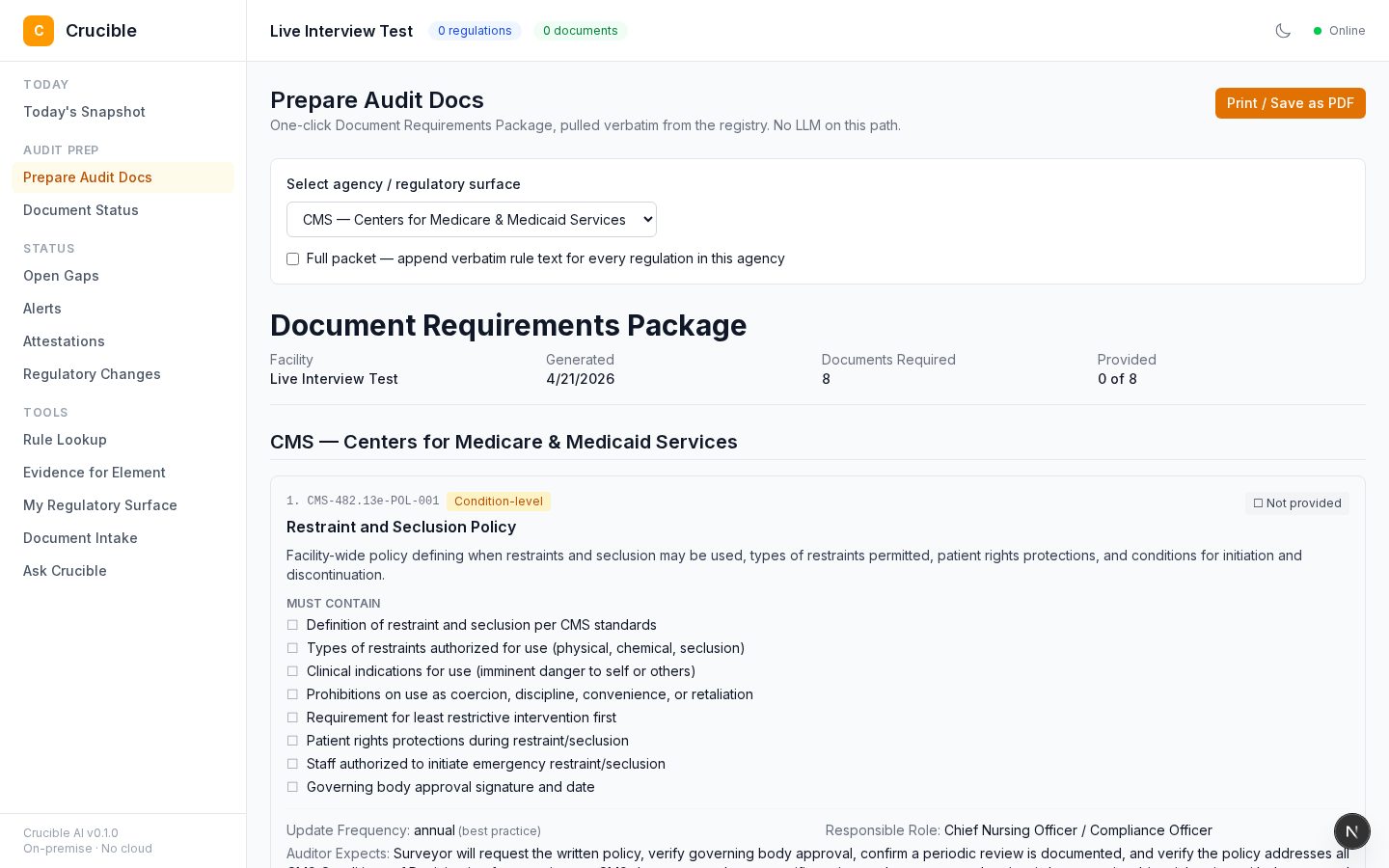Open Rule Lookup from the Tools section
1389x868 pixels.
pos(65,440)
